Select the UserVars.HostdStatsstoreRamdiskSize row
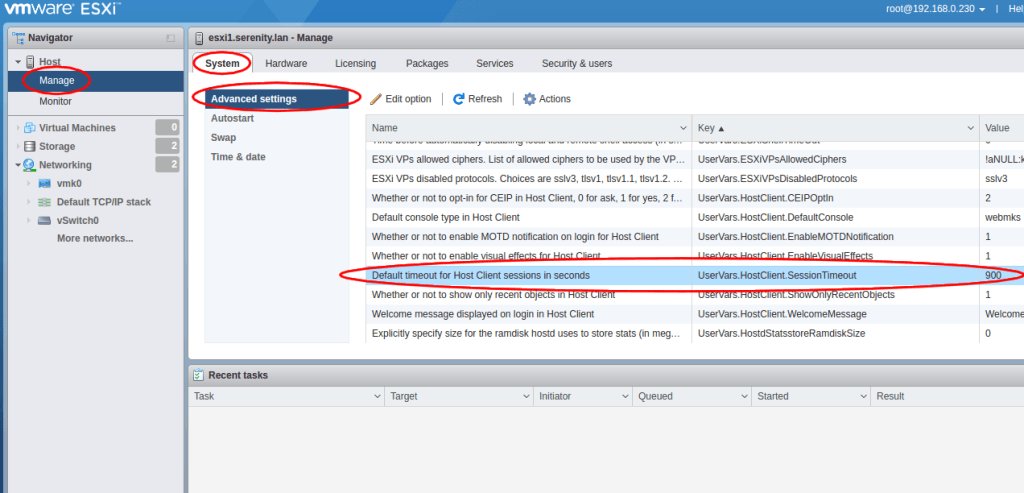This screenshot has height=493, width=1024. [695, 333]
